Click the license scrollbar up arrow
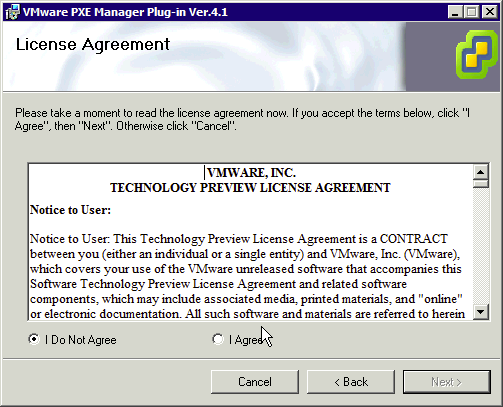The image size is (503, 407). pyautogui.click(x=481, y=172)
